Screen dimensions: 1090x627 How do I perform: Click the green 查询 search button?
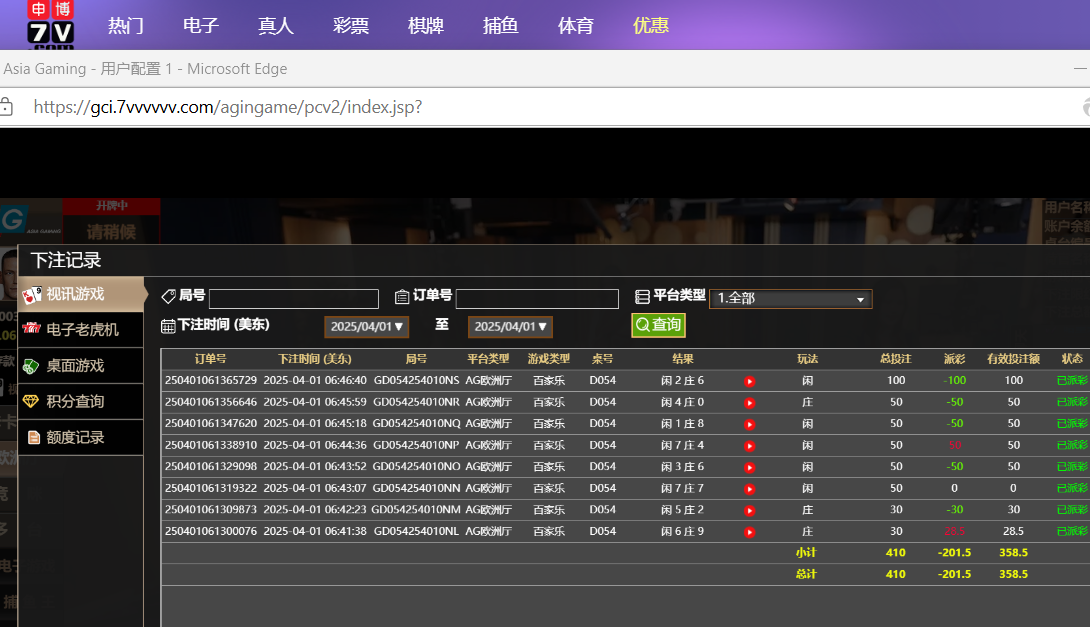tap(658, 325)
